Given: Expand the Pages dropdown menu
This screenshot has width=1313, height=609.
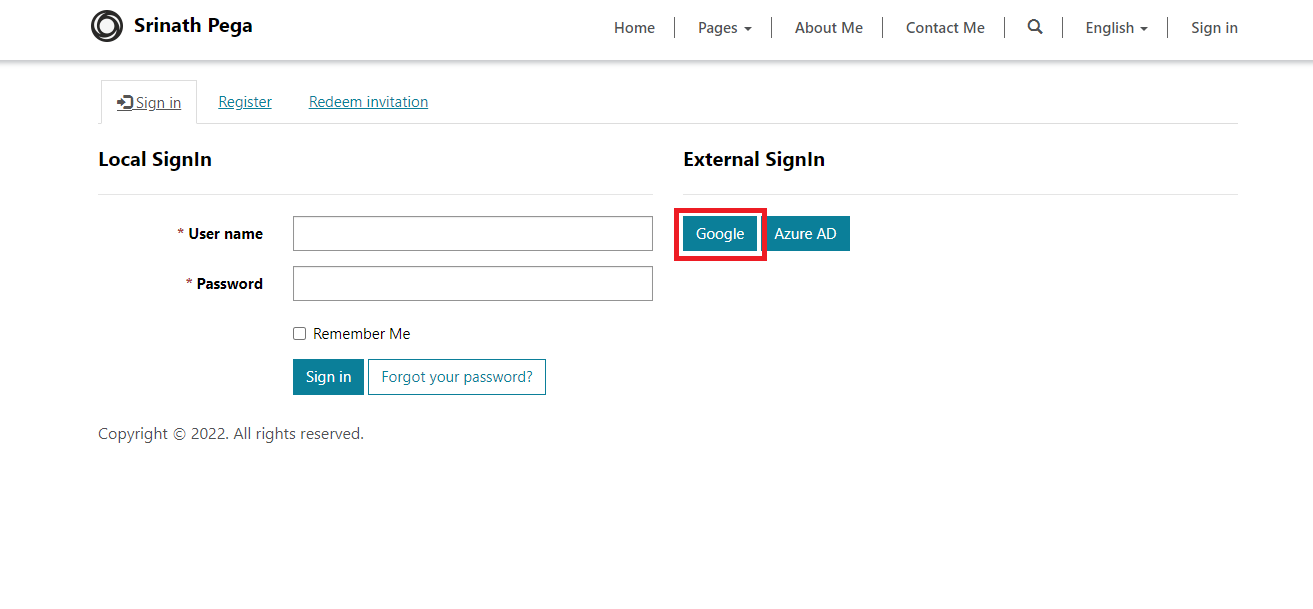Looking at the screenshot, I should pyautogui.click(x=724, y=28).
